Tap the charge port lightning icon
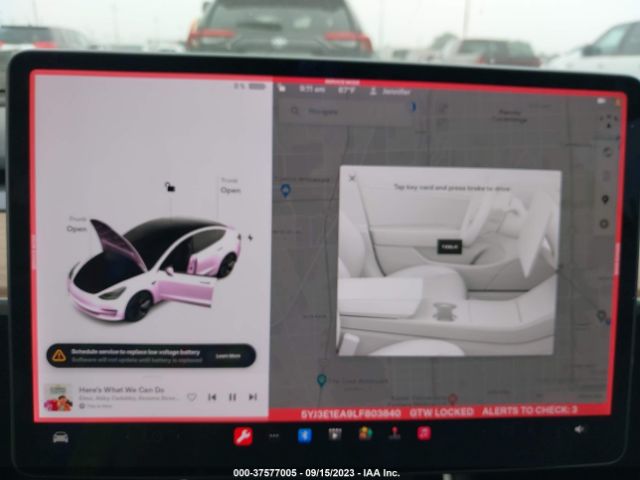The image size is (640, 480). [x=250, y=237]
